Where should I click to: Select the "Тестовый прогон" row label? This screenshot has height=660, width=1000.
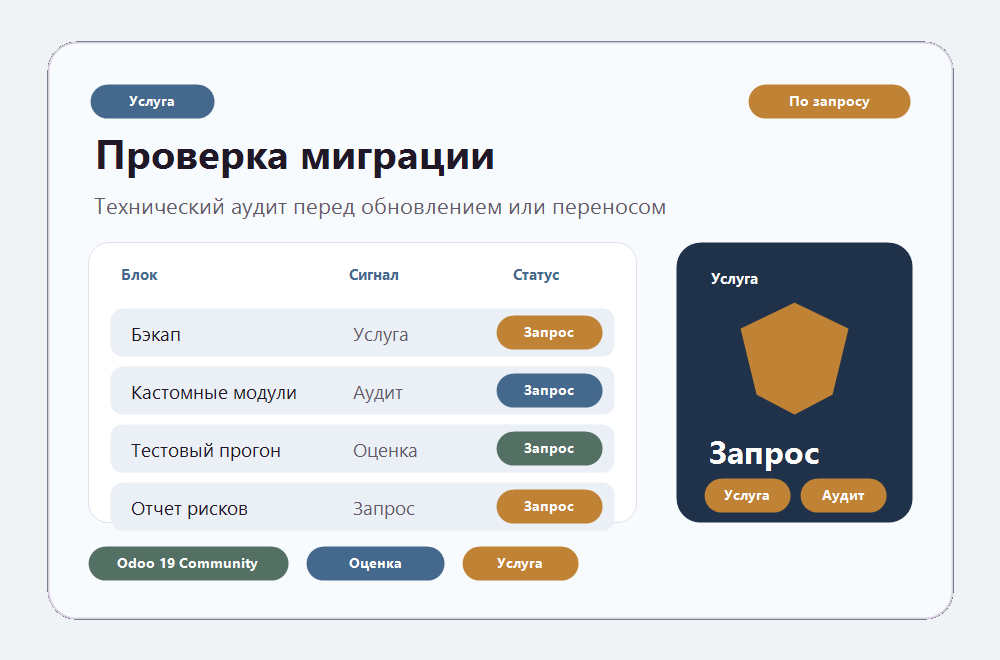point(205,451)
